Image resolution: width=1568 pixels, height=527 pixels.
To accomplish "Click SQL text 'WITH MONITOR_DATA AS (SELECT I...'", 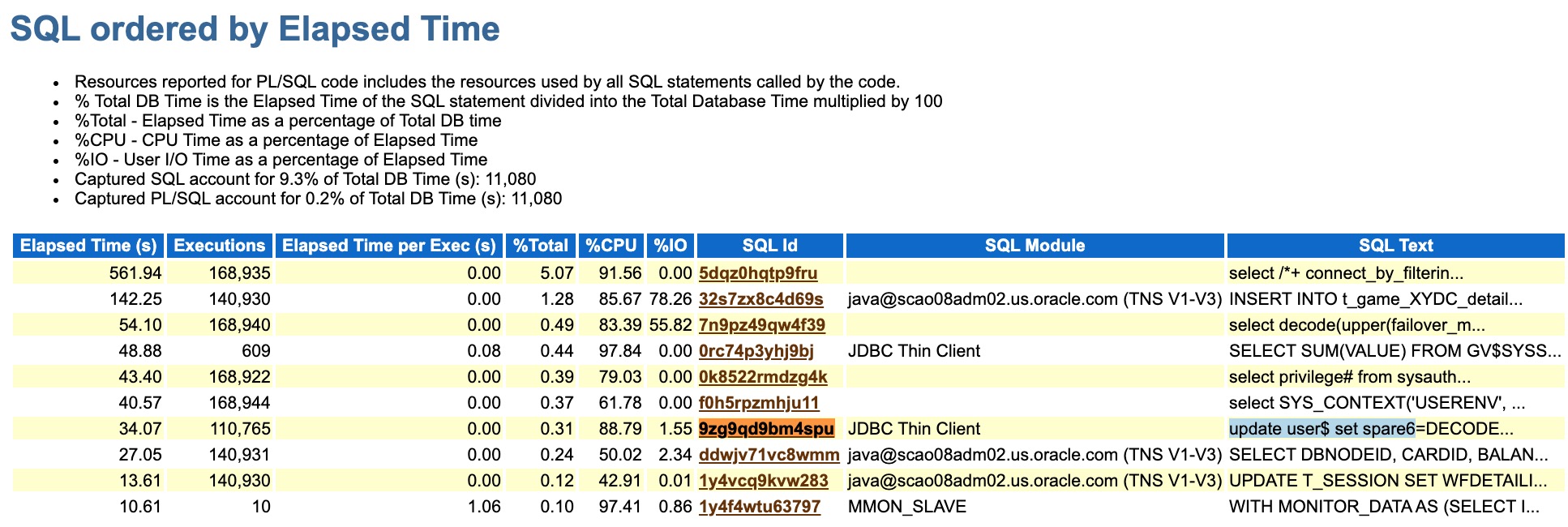I will tap(1384, 507).
